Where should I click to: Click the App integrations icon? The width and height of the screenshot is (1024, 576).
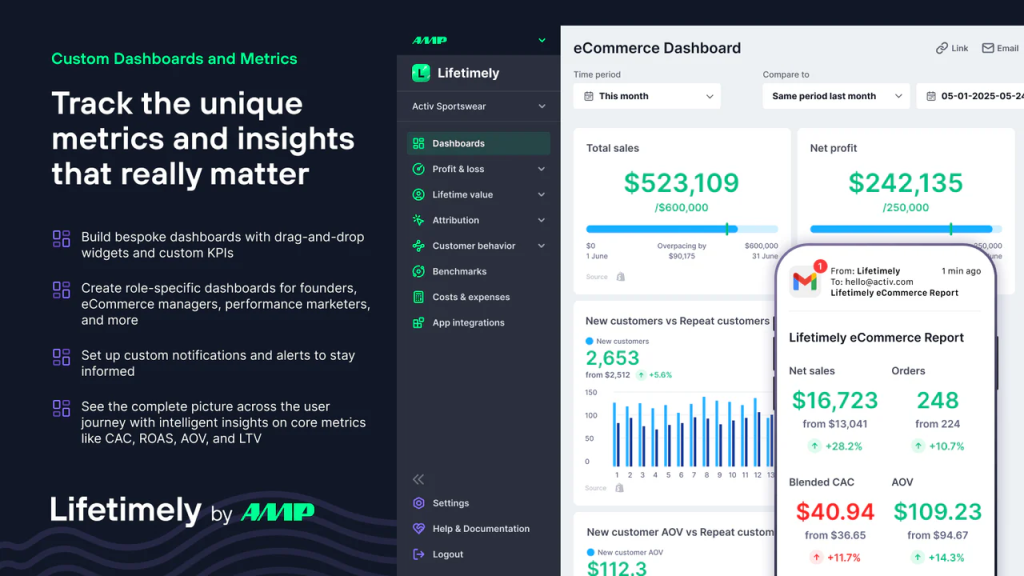[420, 322]
